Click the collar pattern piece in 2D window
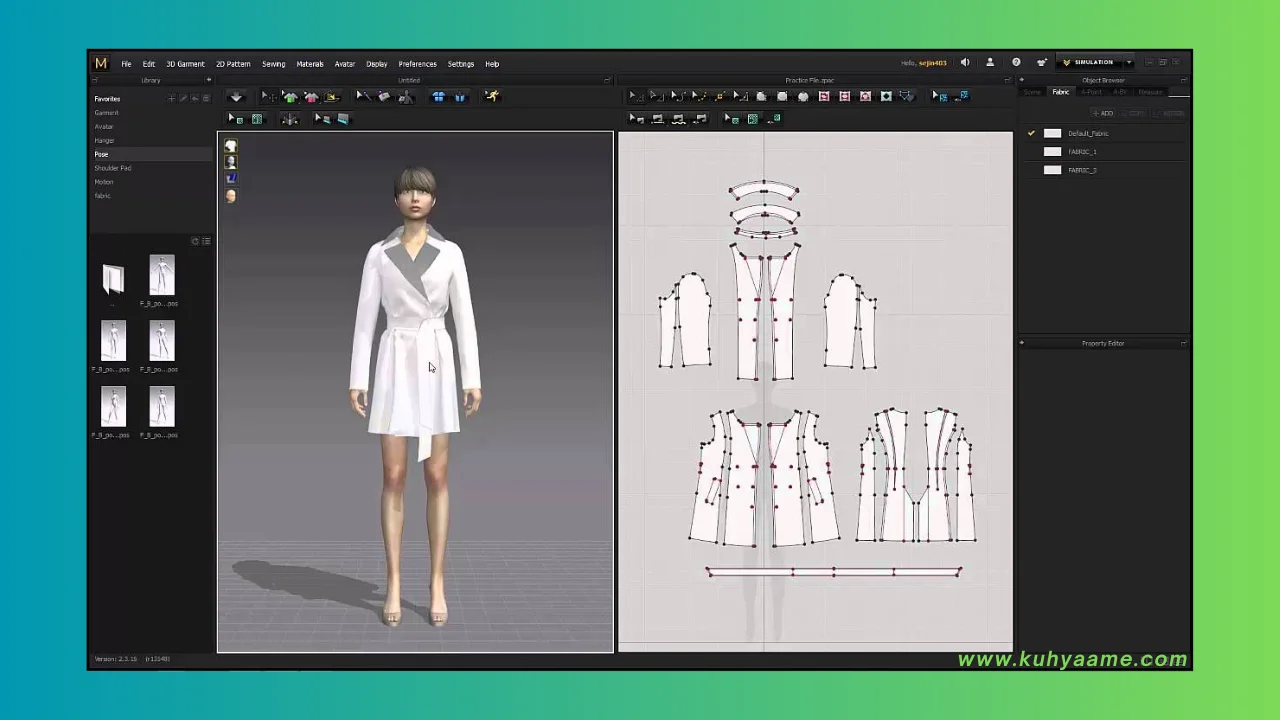1280x720 pixels. coord(764,190)
